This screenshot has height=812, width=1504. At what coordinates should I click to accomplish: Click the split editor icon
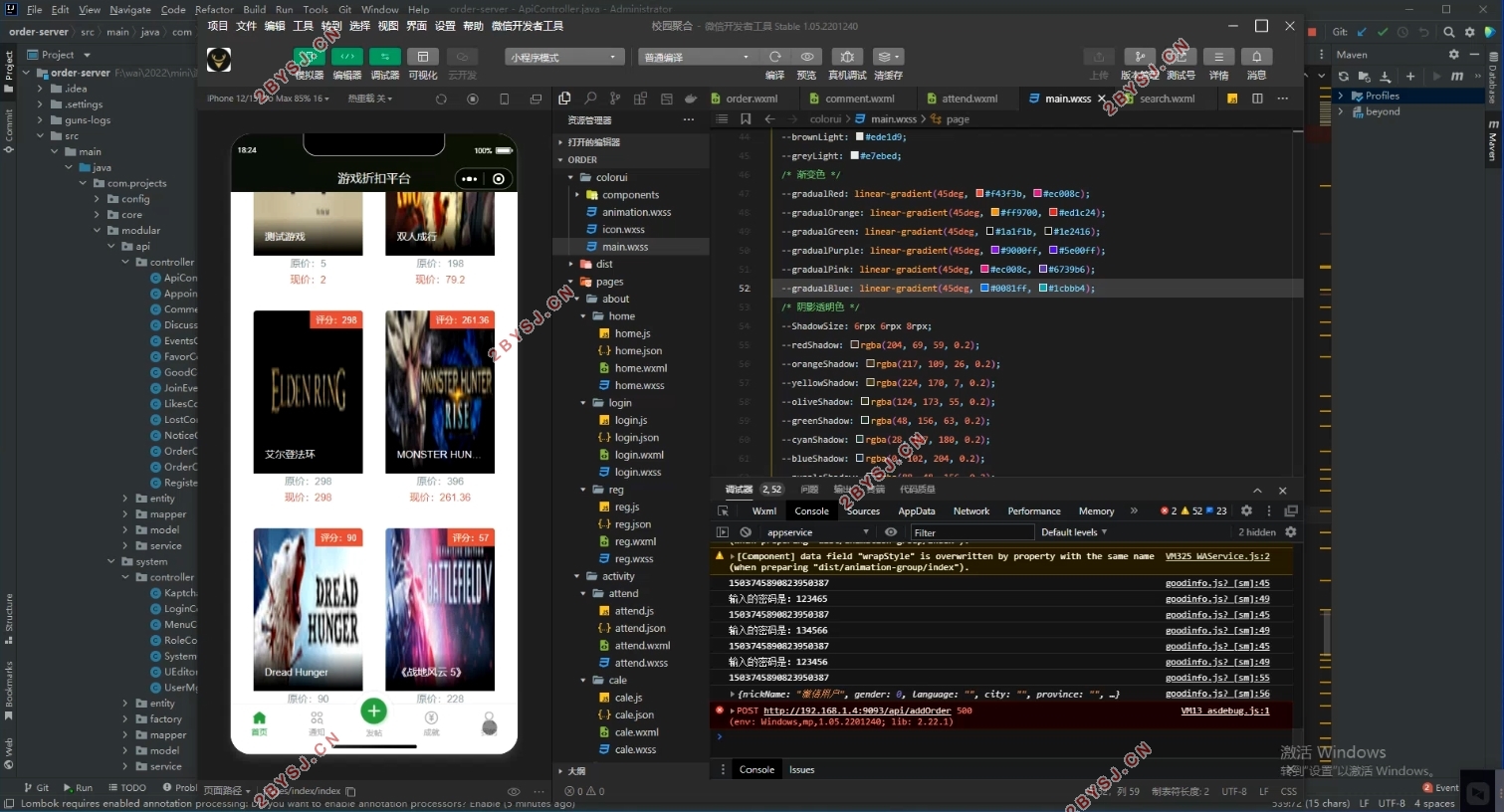click(1257, 99)
